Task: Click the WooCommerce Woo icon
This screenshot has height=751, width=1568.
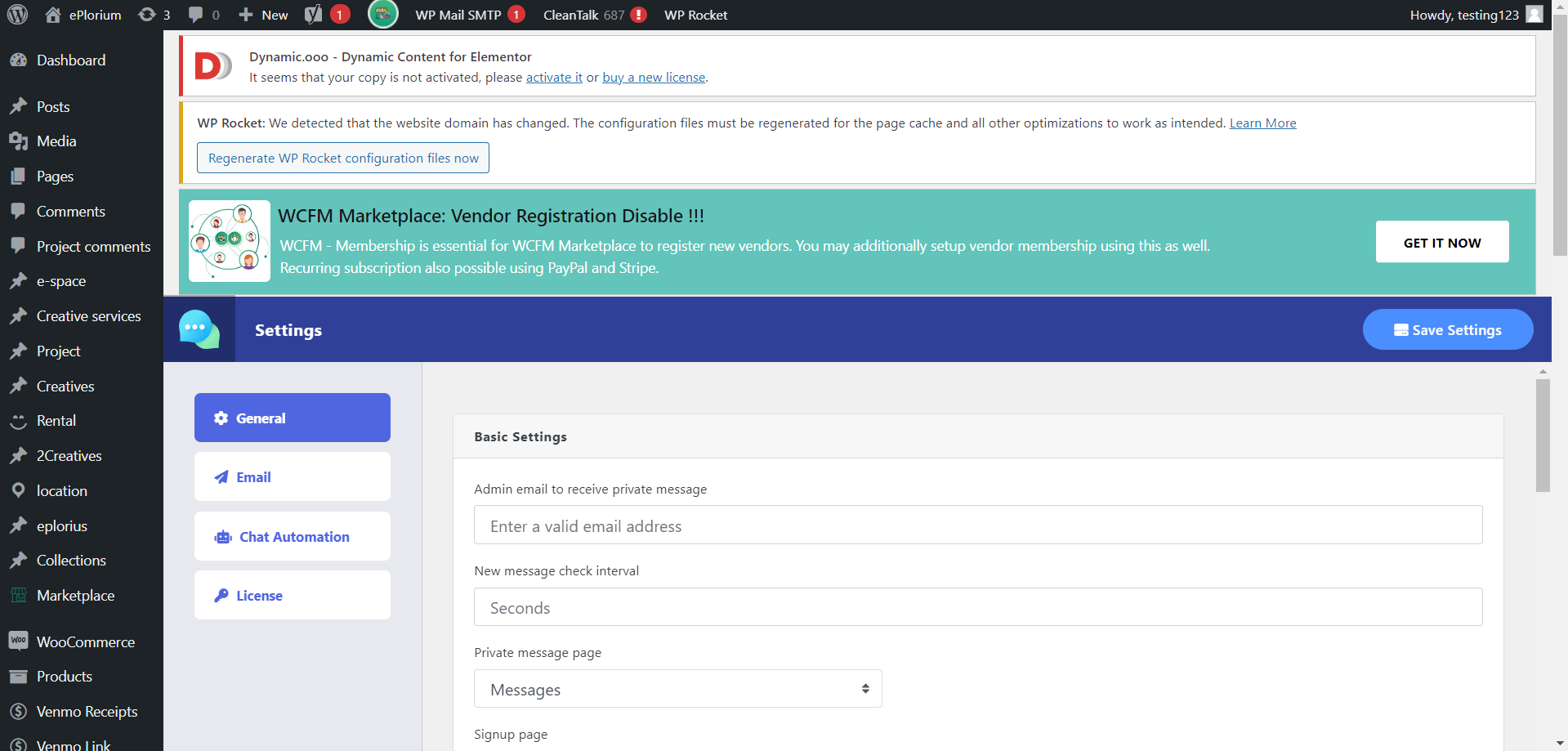Action: pyautogui.click(x=18, y=641)
